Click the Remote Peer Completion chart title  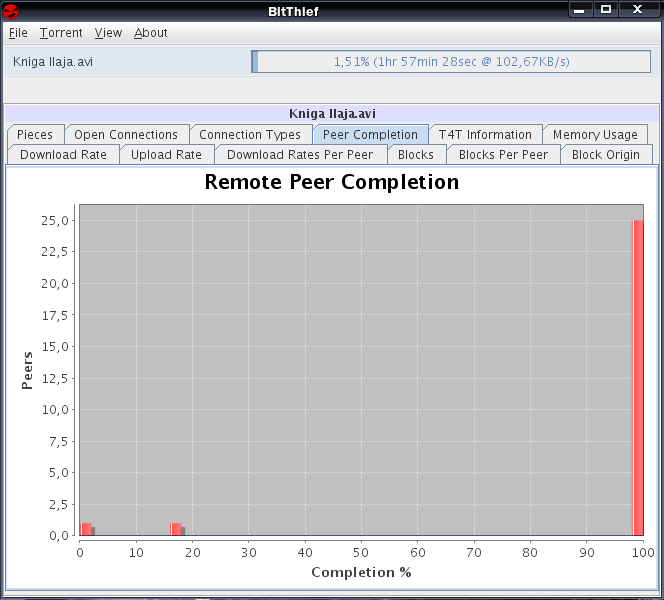click(x=332, y=182)
